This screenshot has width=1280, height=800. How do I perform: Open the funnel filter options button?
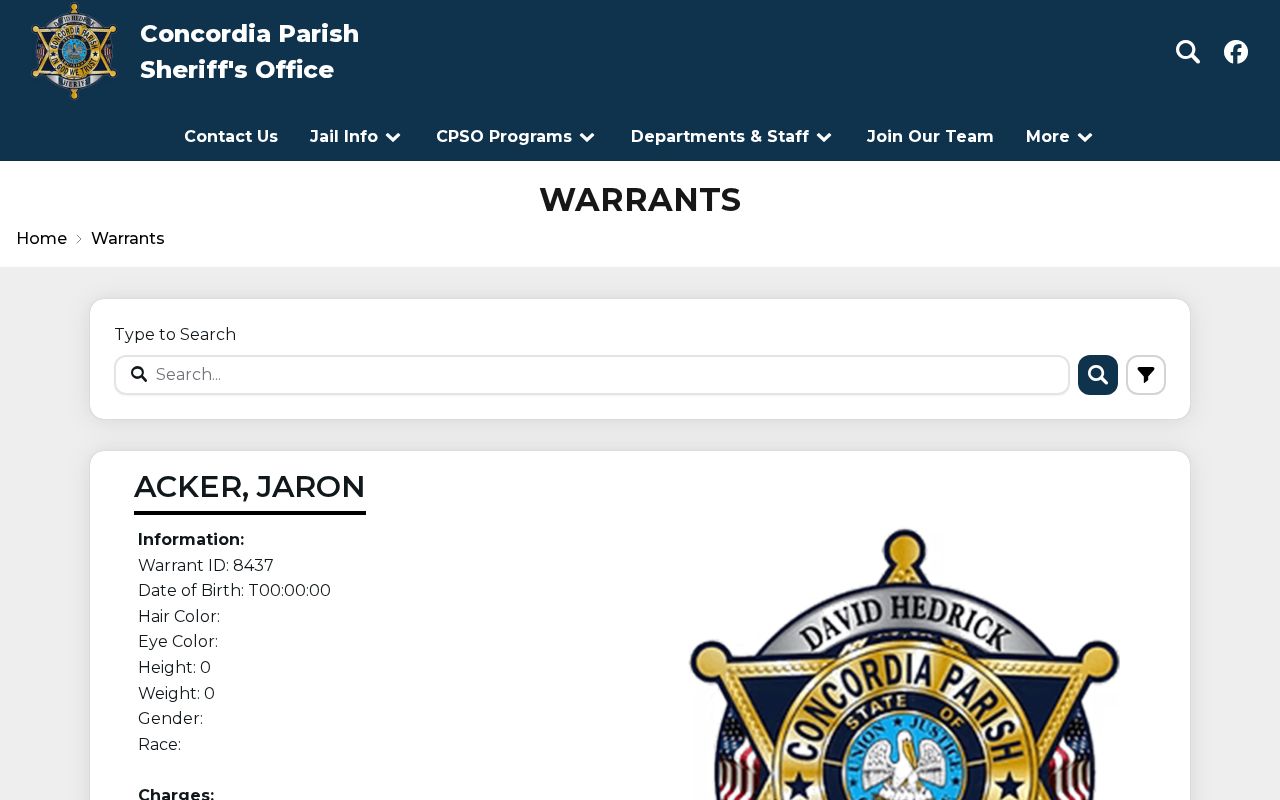click(1146, 375)
